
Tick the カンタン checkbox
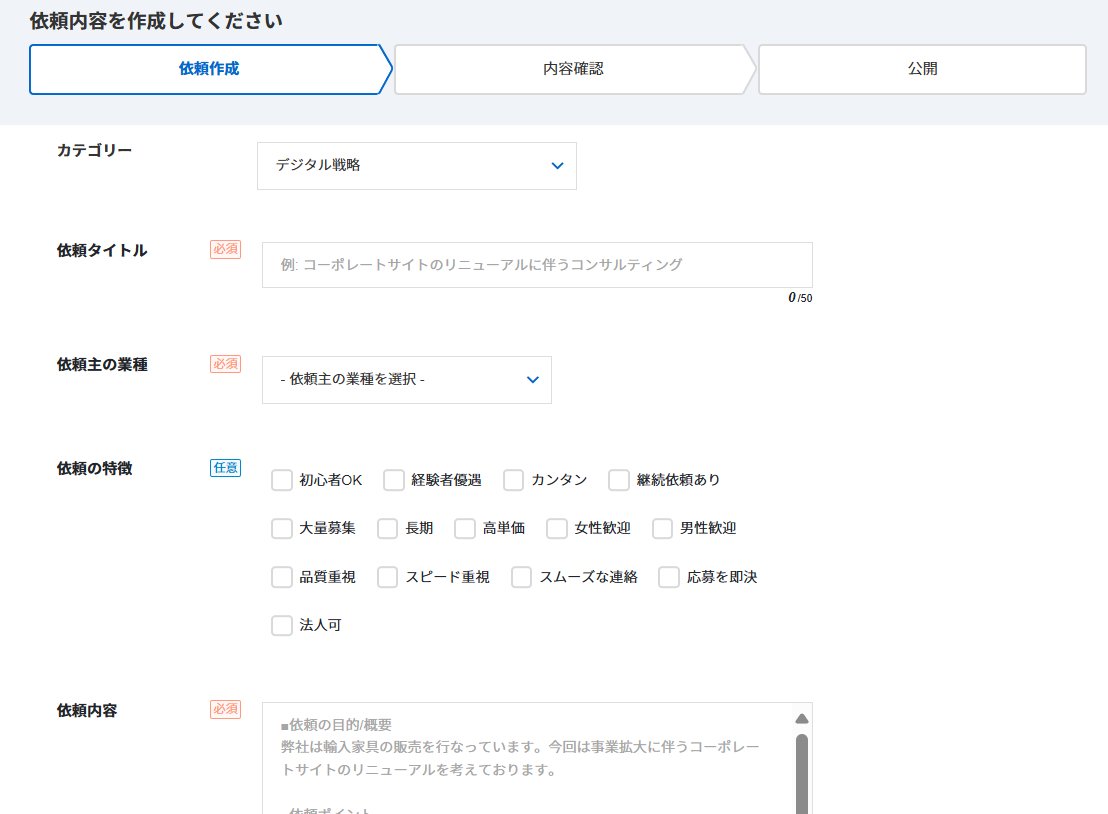click(x=514, y=480)
